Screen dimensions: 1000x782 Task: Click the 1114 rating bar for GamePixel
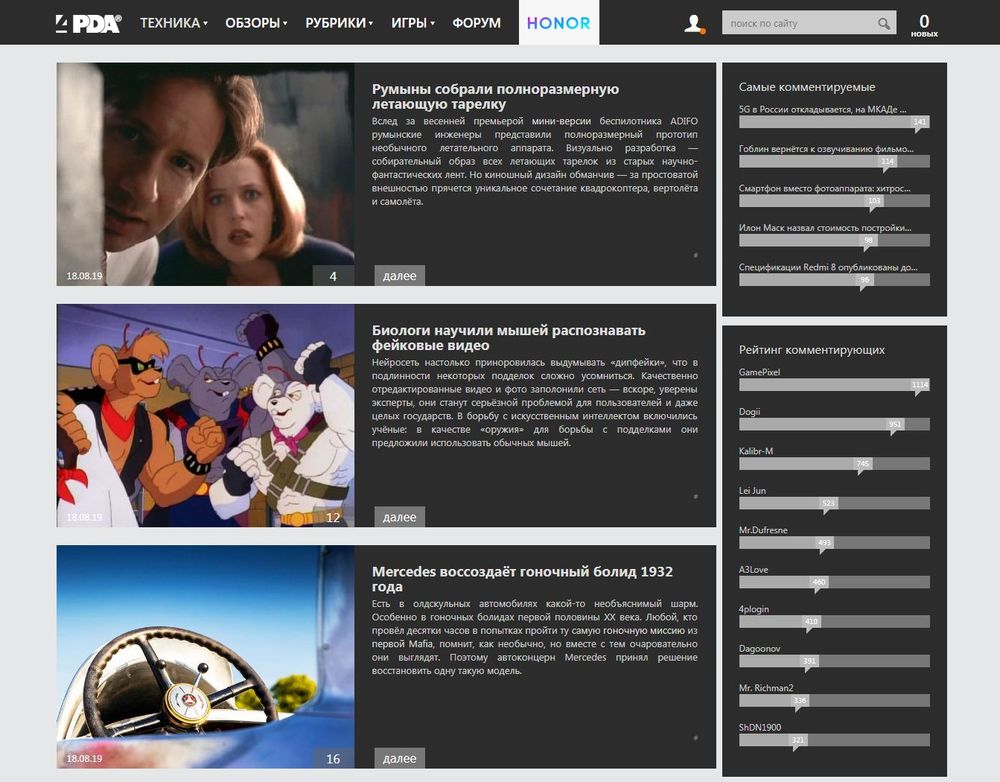834,385
